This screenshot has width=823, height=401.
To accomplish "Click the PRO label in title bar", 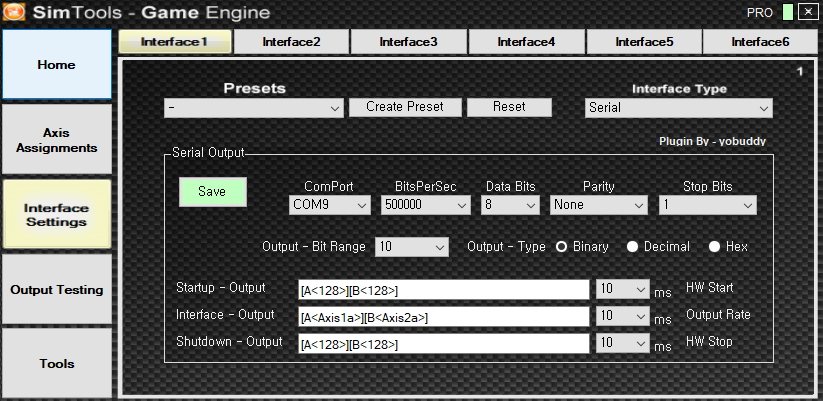I will pyautogui.click(x=759, y=13).
